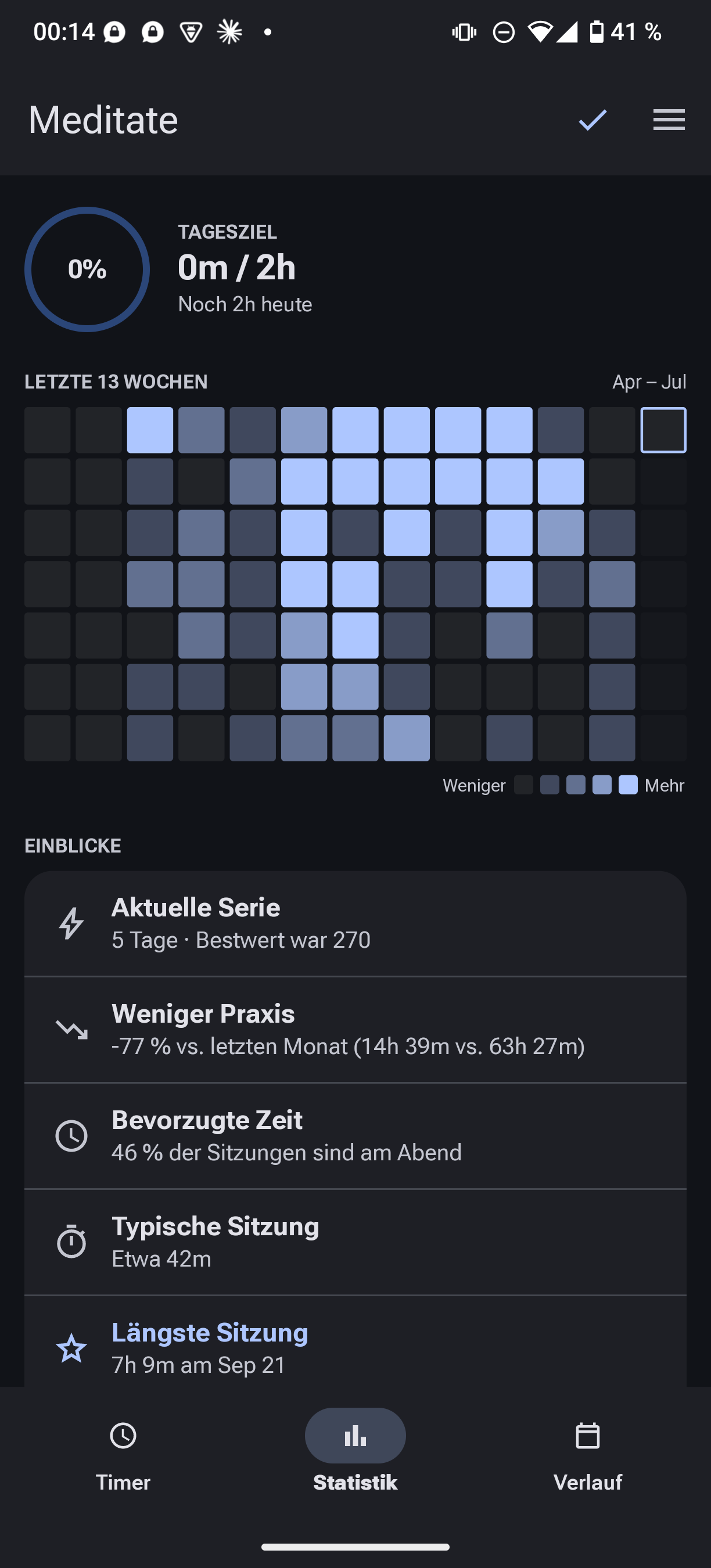Tap the Typische Sitzung row

(x=355, y=1242)
